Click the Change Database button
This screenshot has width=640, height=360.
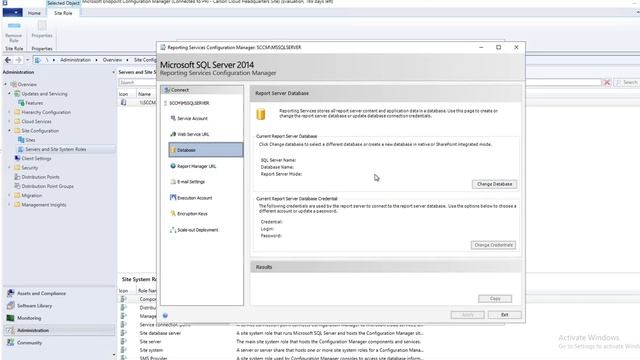tap(494, 184)
